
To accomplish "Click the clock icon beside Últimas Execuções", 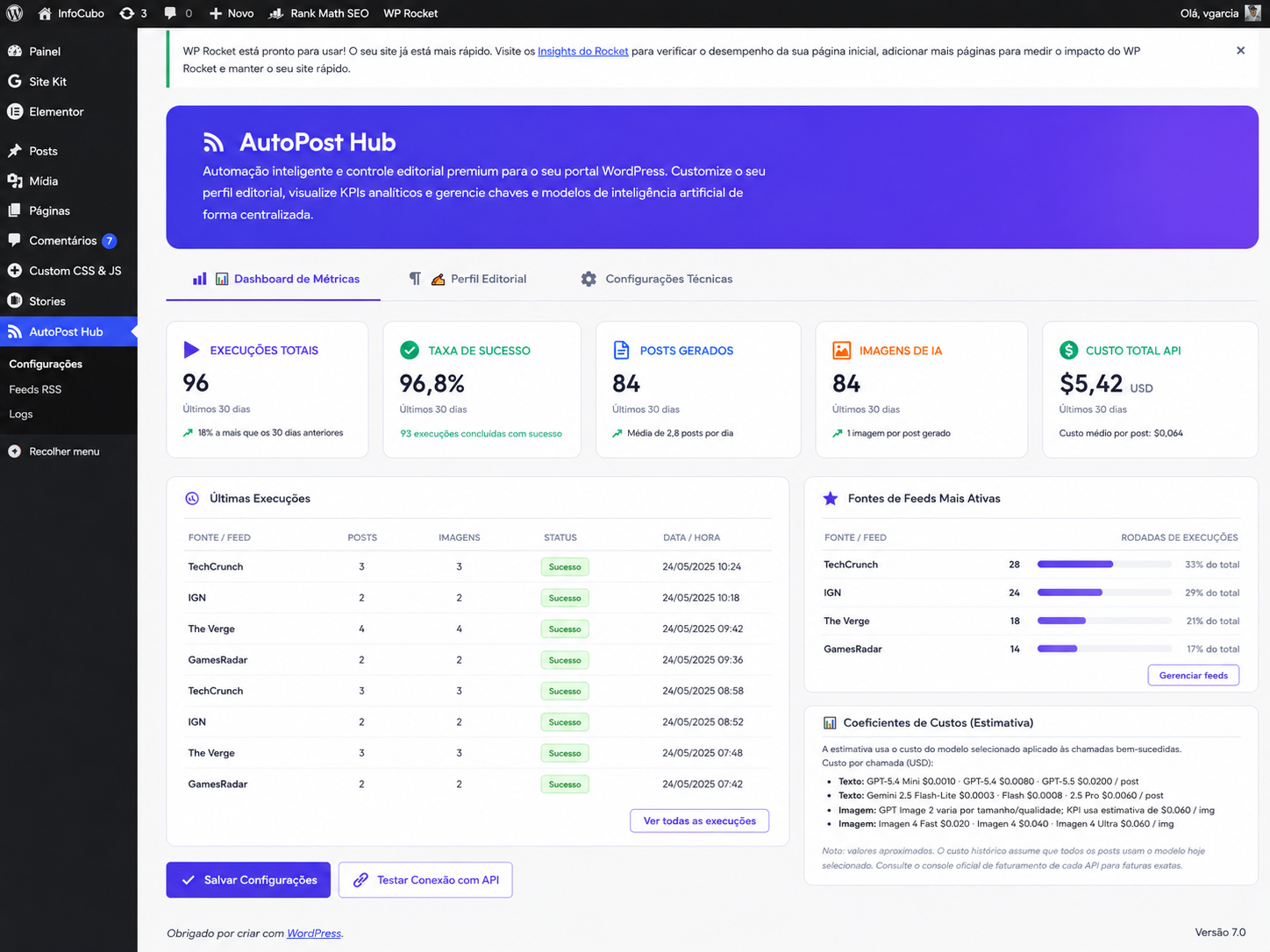I will (192, 498).
